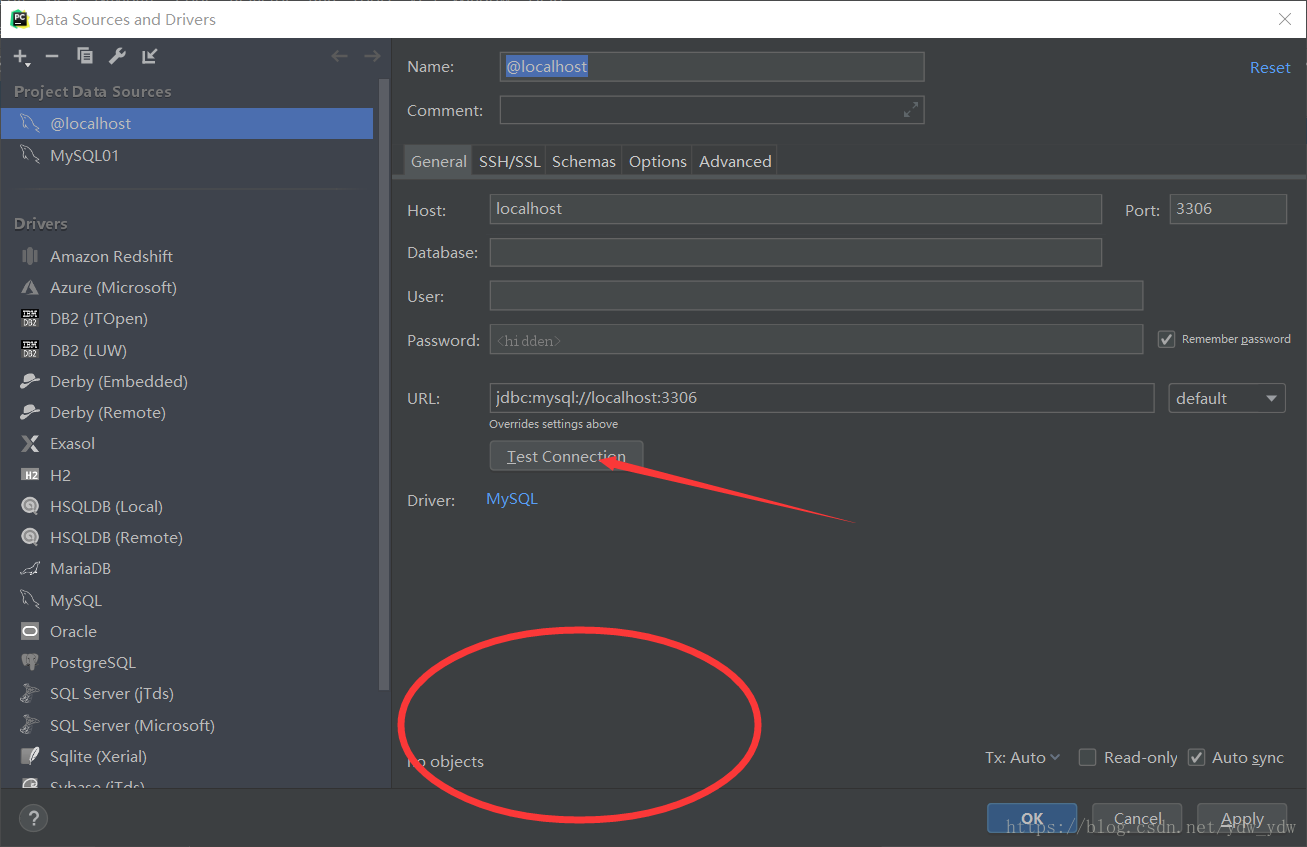Viewport: 1307px width, 847px height.
Task: Open the MySQL driver link
Action: (x=512, y=498)
